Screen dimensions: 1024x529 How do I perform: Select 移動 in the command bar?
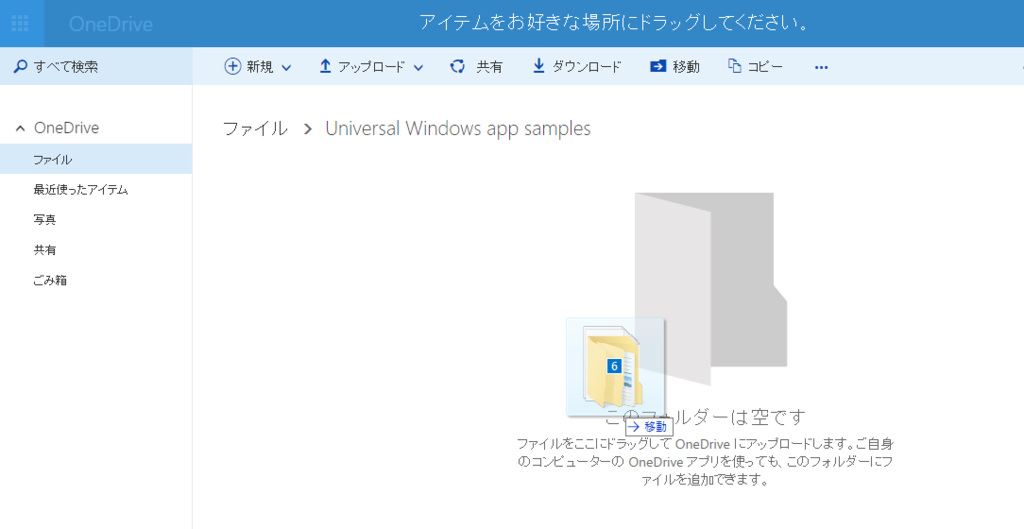tap(686, 67)
